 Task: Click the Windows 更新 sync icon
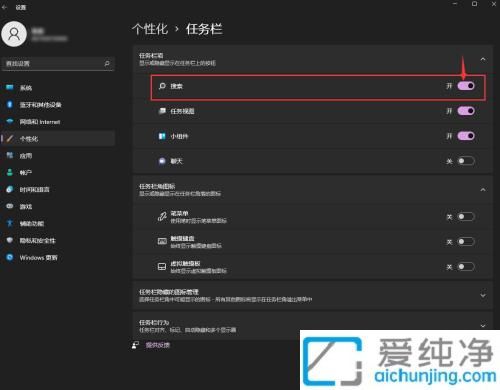[10, 257]
